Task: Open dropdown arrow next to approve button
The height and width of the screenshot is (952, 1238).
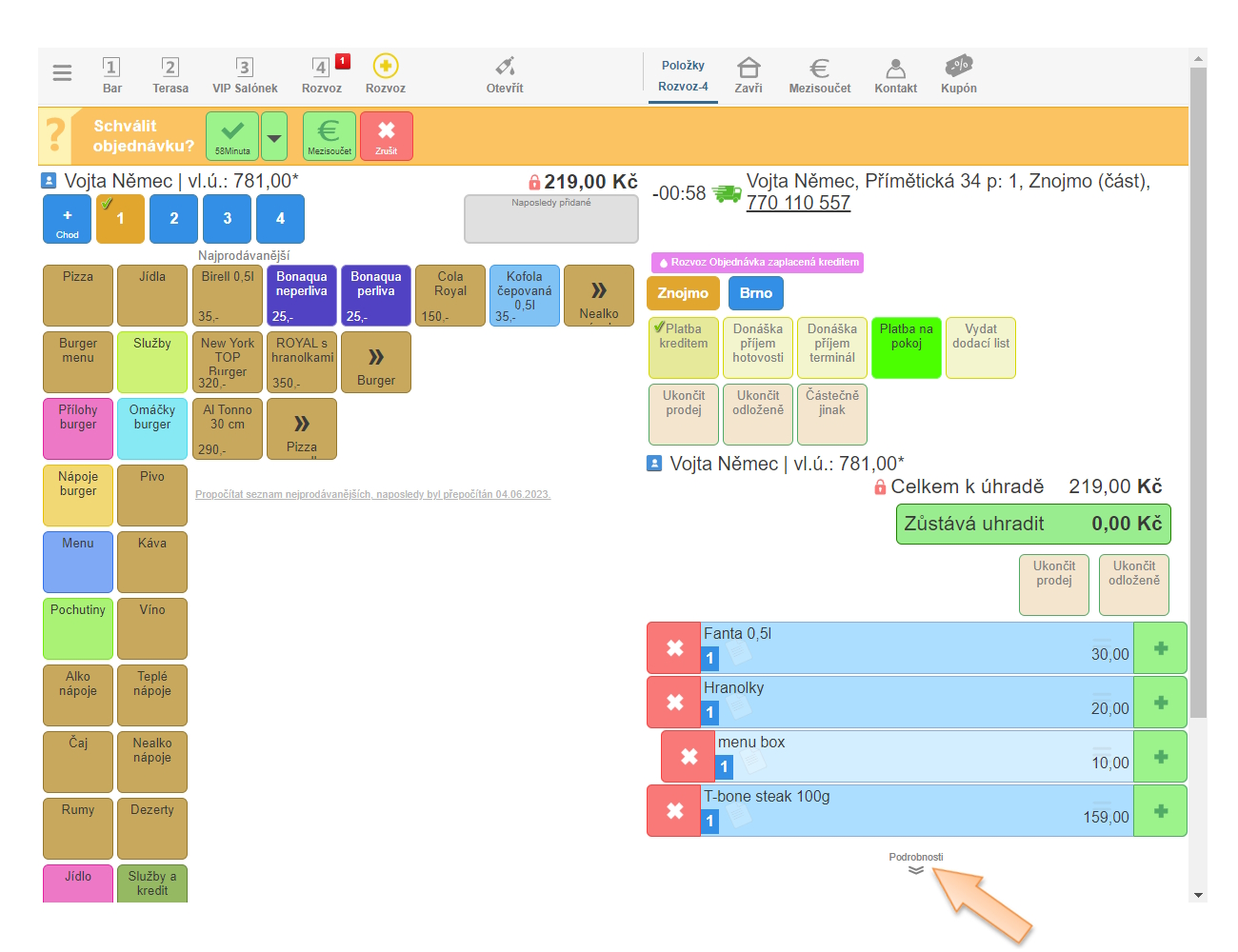Action: pyautogui.click(x=274, y=137)
